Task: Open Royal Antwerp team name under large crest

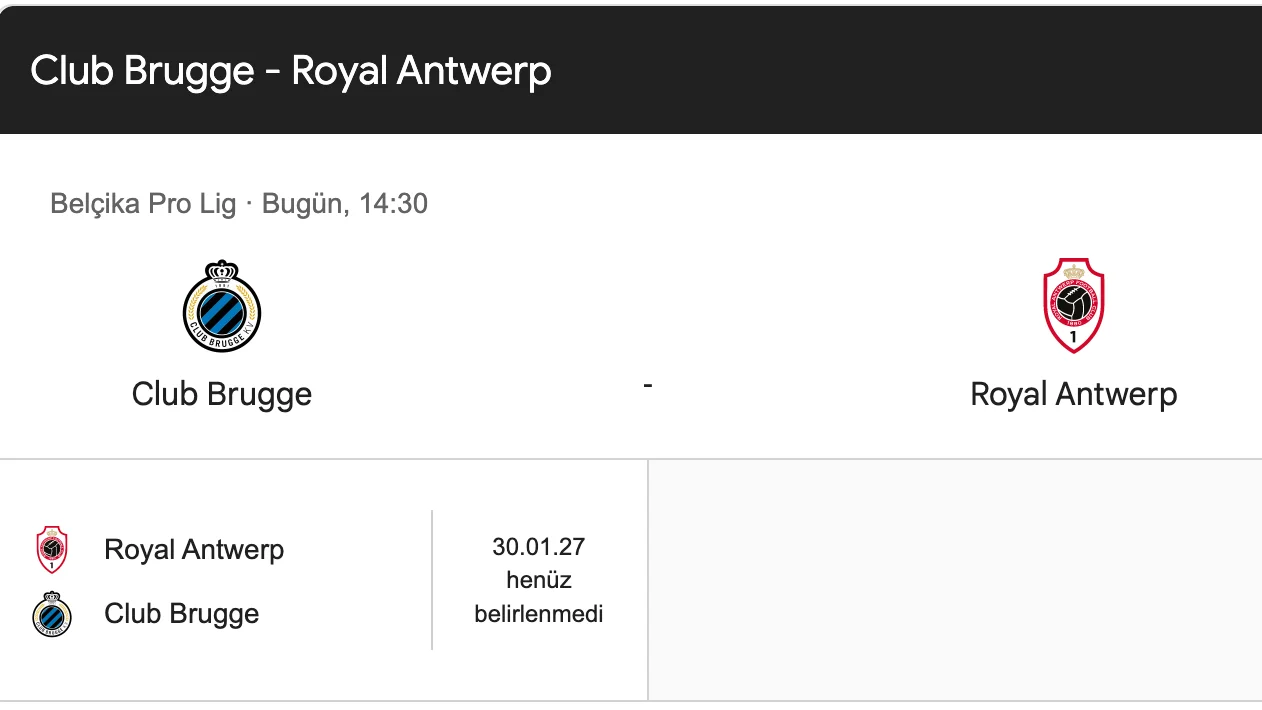Action: click(1074, 394)
